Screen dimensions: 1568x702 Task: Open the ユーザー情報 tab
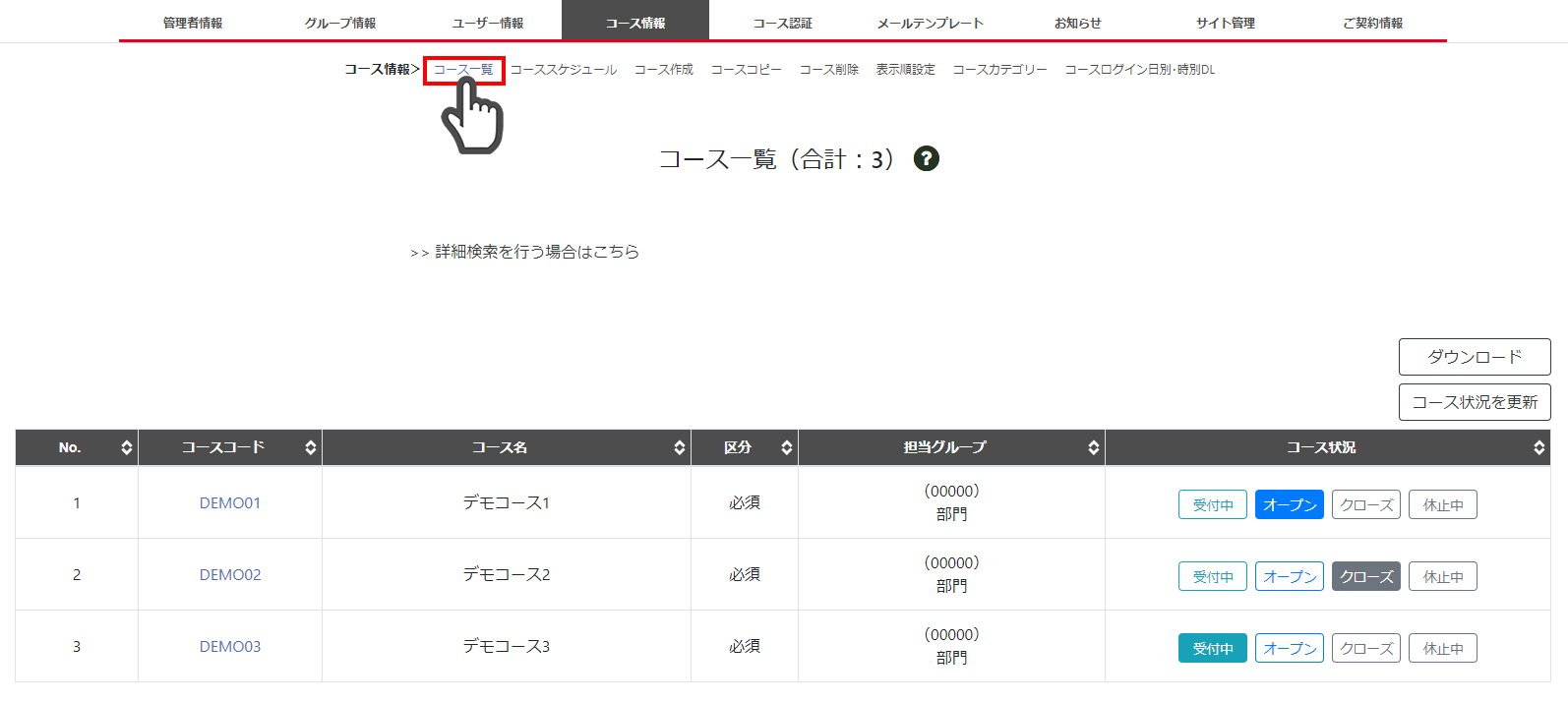coord(488,22)
